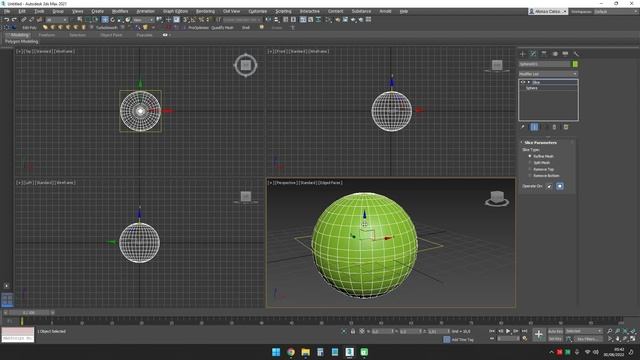Open the Modify tab in the command panel
640x360 pixels.
click(x=533, y=54)
